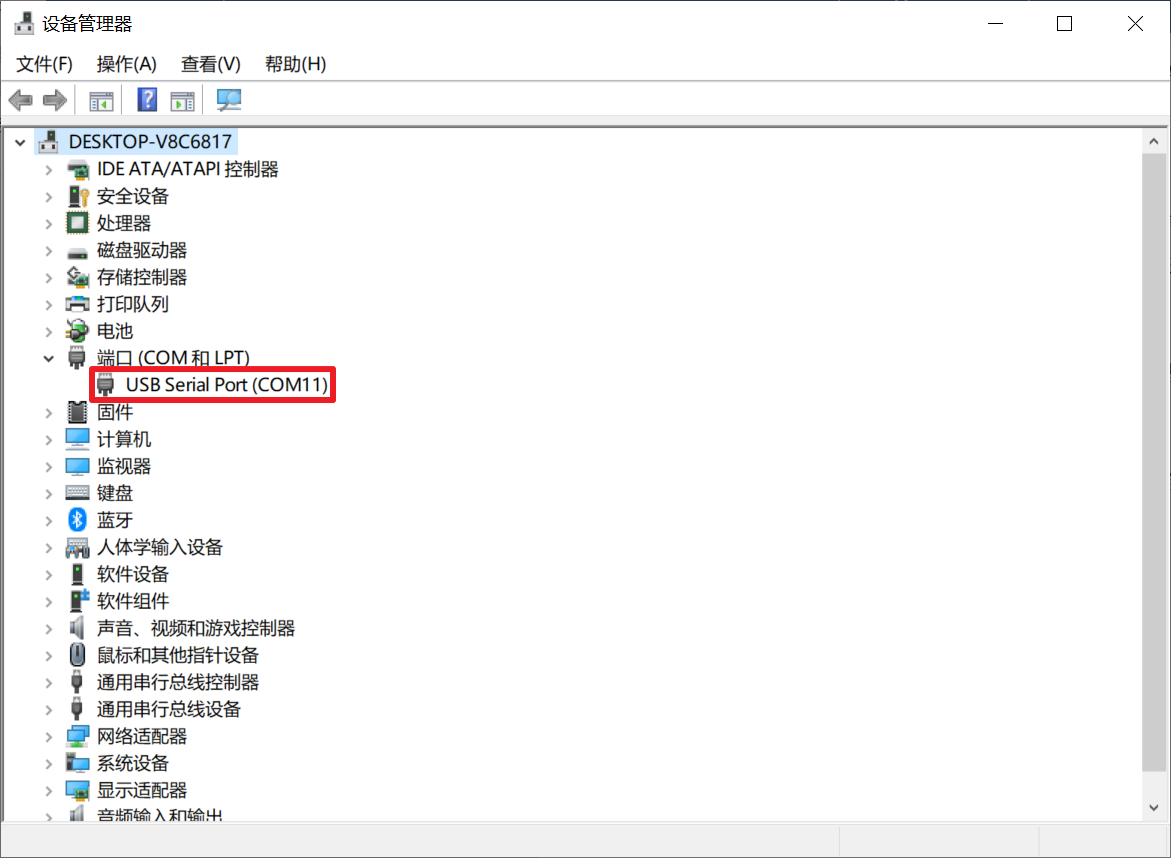Expand the 磁盘驱动器 category
The width and height of the screenshot is (1171, 858).
click(x=48, y=250)
